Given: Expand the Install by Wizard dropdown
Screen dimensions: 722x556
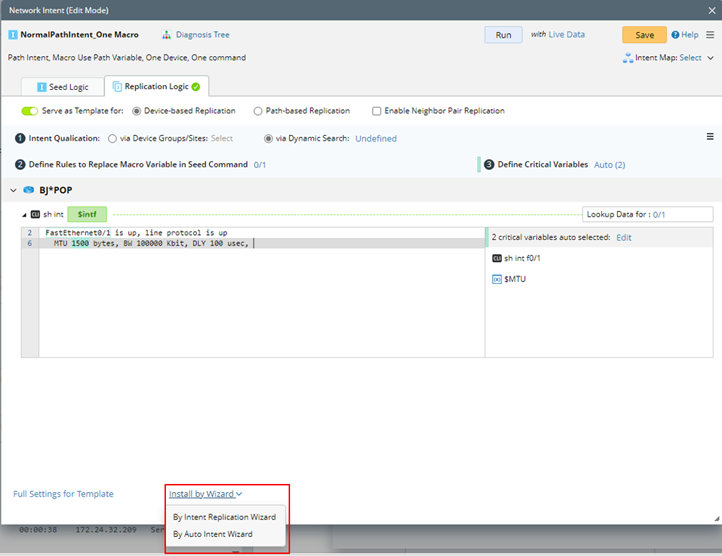Looking at the screenshot, I should coord(205,494).
